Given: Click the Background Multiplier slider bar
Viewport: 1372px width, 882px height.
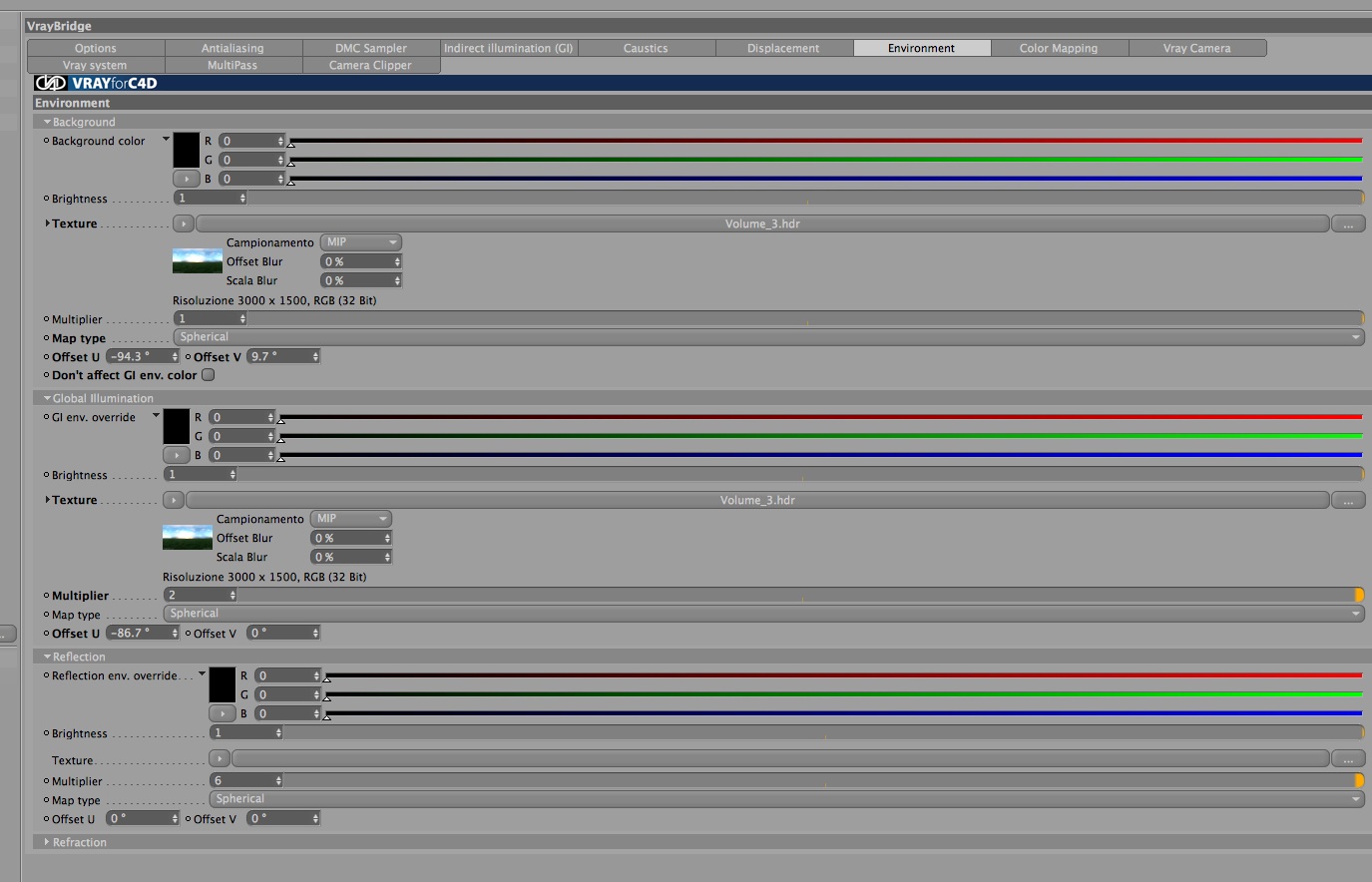Looking at the screenshot, I should click(x=805, y=318).
